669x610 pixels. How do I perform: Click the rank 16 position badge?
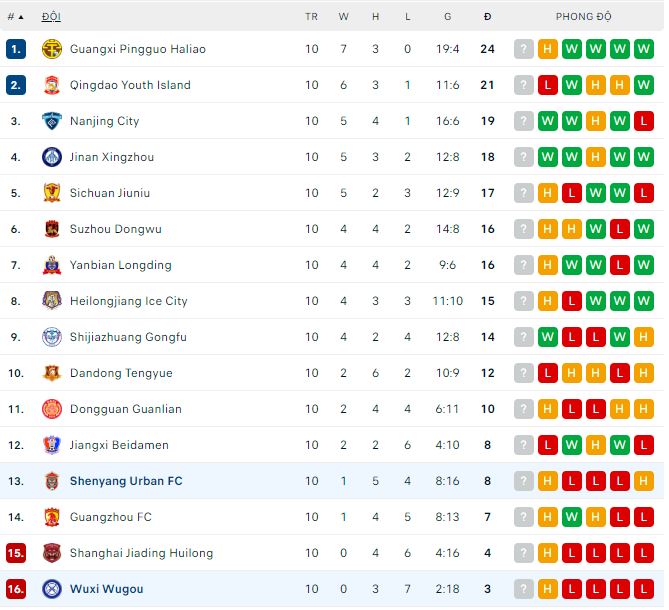(x=15, y=589)
